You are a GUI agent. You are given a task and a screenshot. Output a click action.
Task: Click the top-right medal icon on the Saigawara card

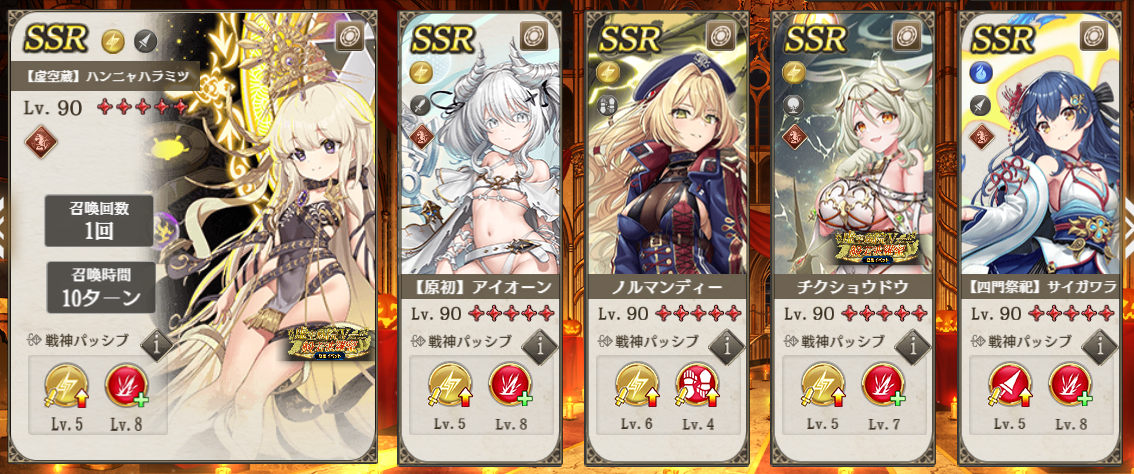[1094, 35]
